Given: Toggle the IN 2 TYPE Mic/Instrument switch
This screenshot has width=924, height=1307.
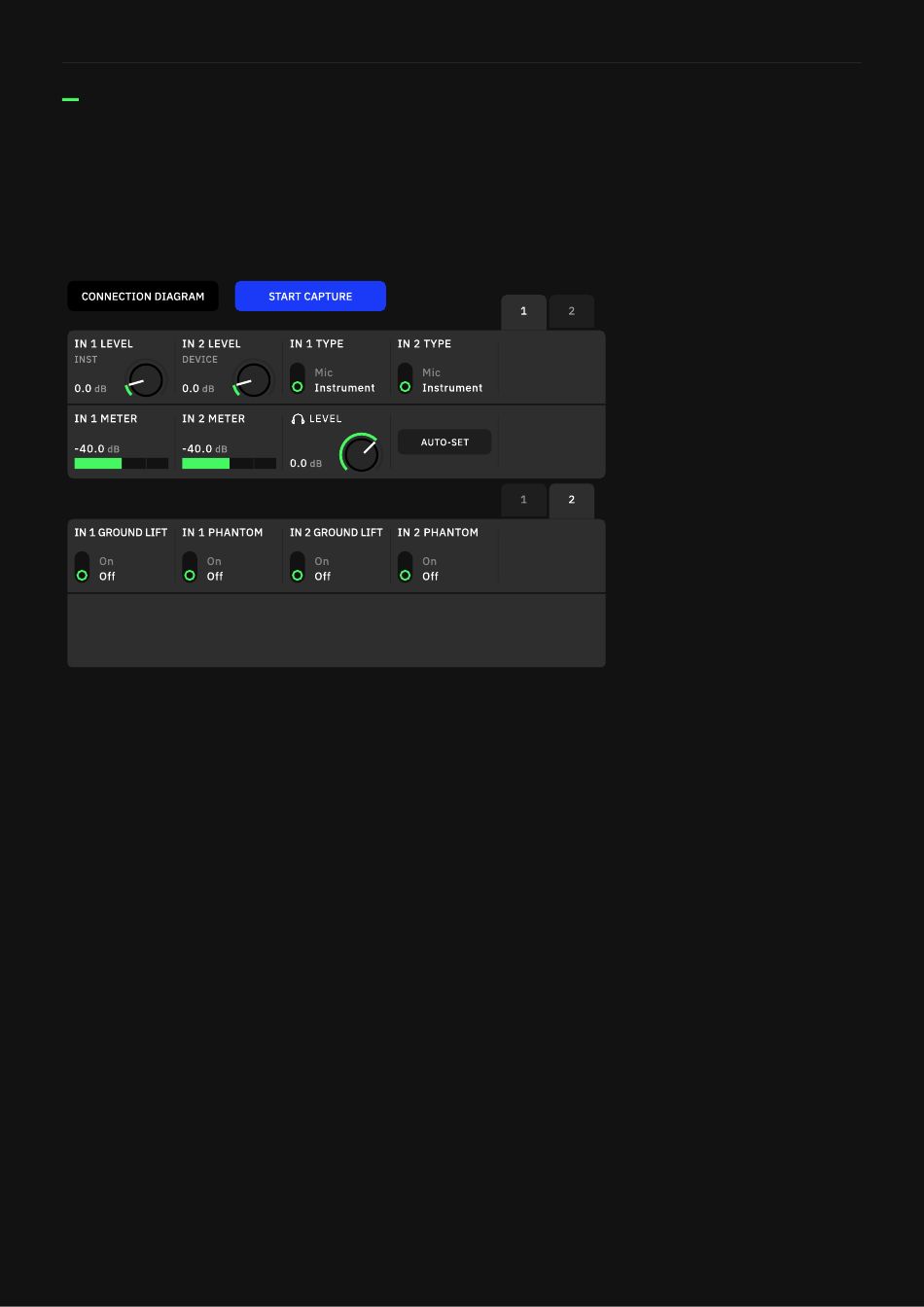Looking at the screenshot, I should [x=405, y=379].
